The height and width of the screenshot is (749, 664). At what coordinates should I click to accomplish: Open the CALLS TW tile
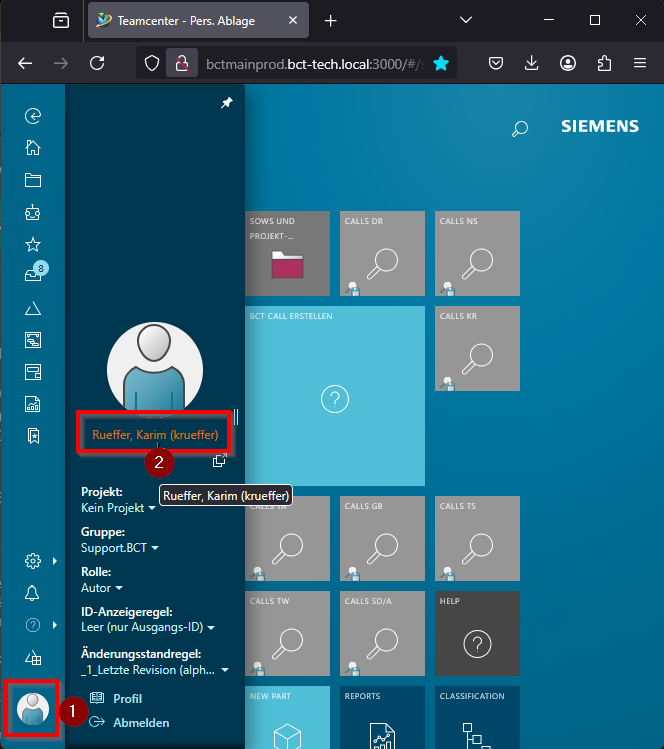click(x=287, y=633)
